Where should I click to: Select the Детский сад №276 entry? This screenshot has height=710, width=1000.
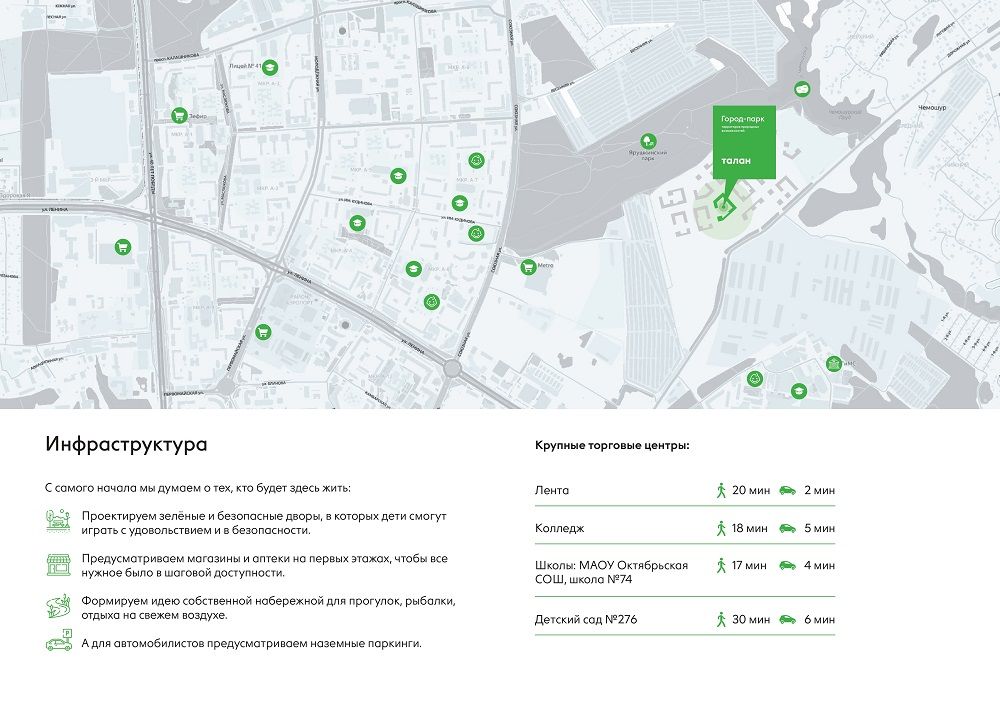point(586,620)
